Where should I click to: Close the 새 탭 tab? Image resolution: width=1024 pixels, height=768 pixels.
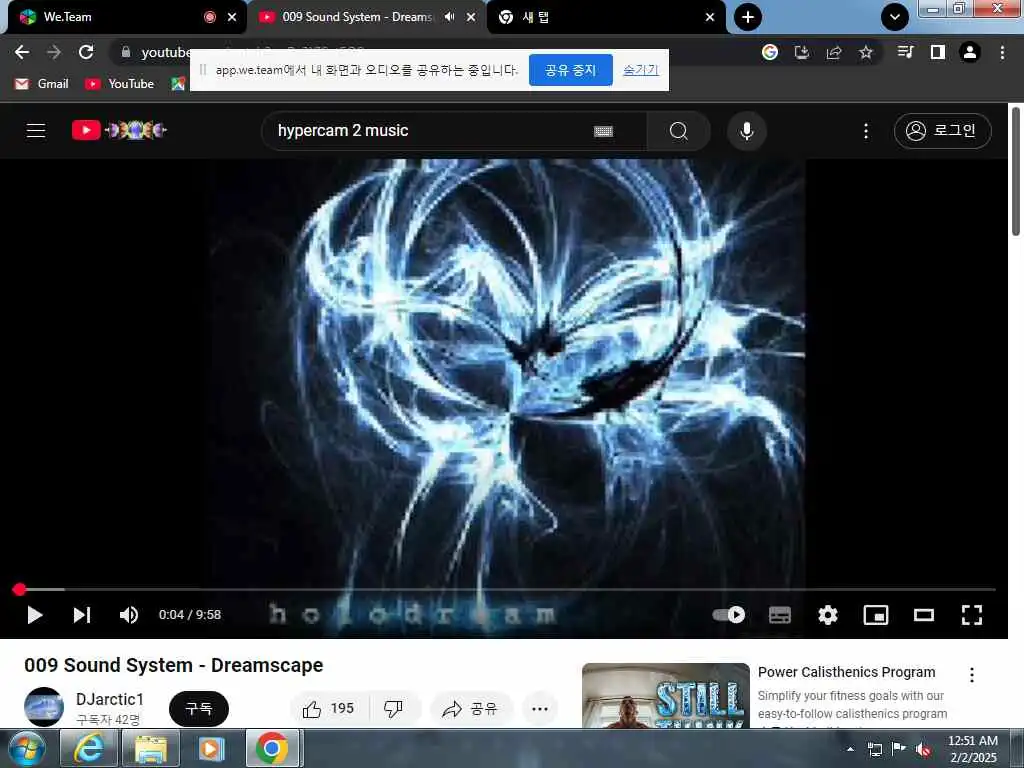click(710, 17)
